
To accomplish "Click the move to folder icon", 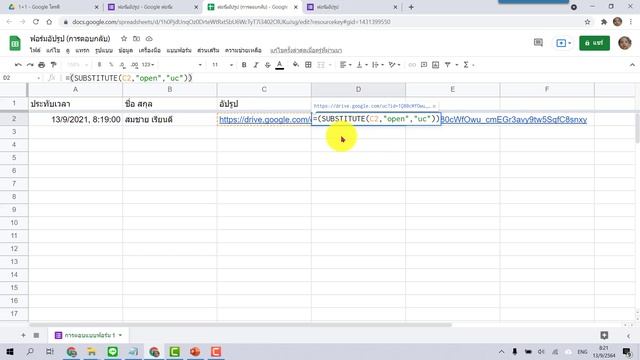I will tap(136, 39).
